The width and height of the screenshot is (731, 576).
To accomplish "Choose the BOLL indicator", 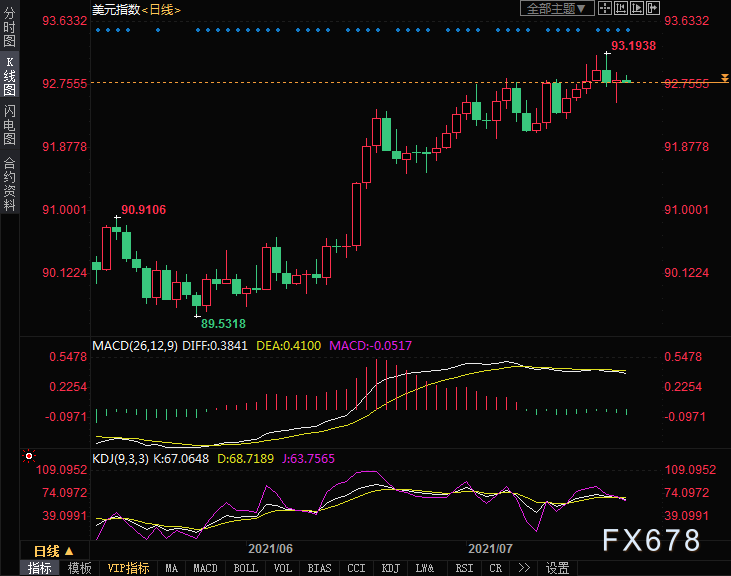I will coord(246,568).
